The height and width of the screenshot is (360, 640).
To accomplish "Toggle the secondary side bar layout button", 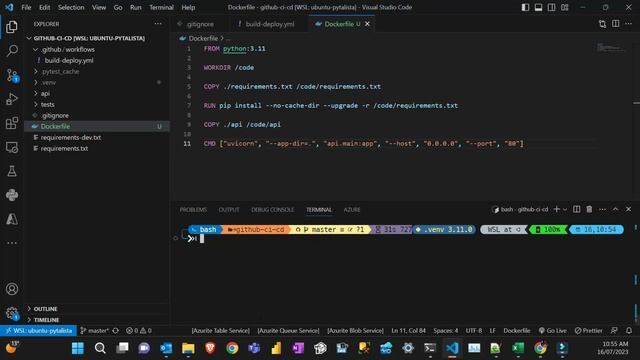I will pos(551,7).
